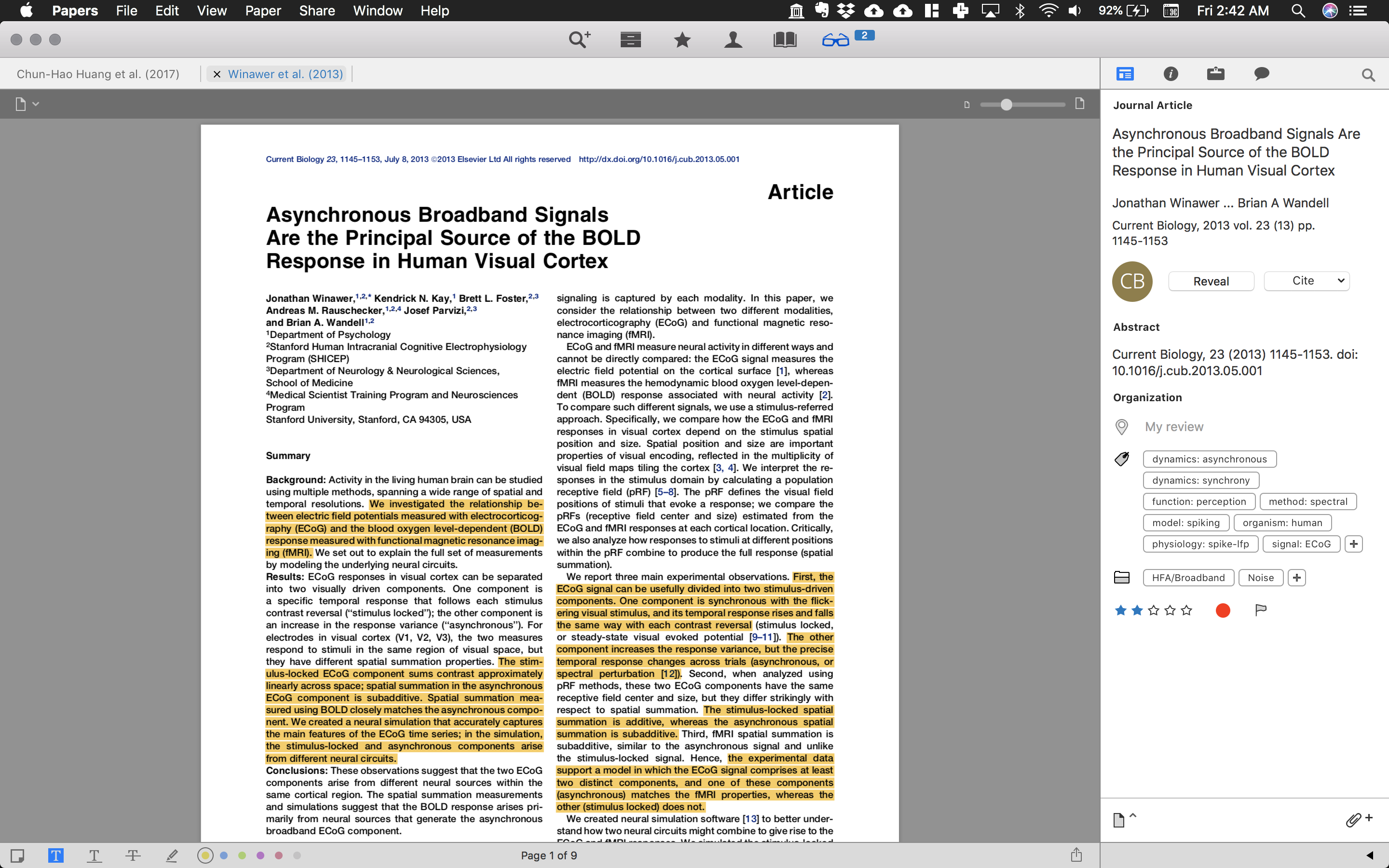Open the Window menu

378,10
